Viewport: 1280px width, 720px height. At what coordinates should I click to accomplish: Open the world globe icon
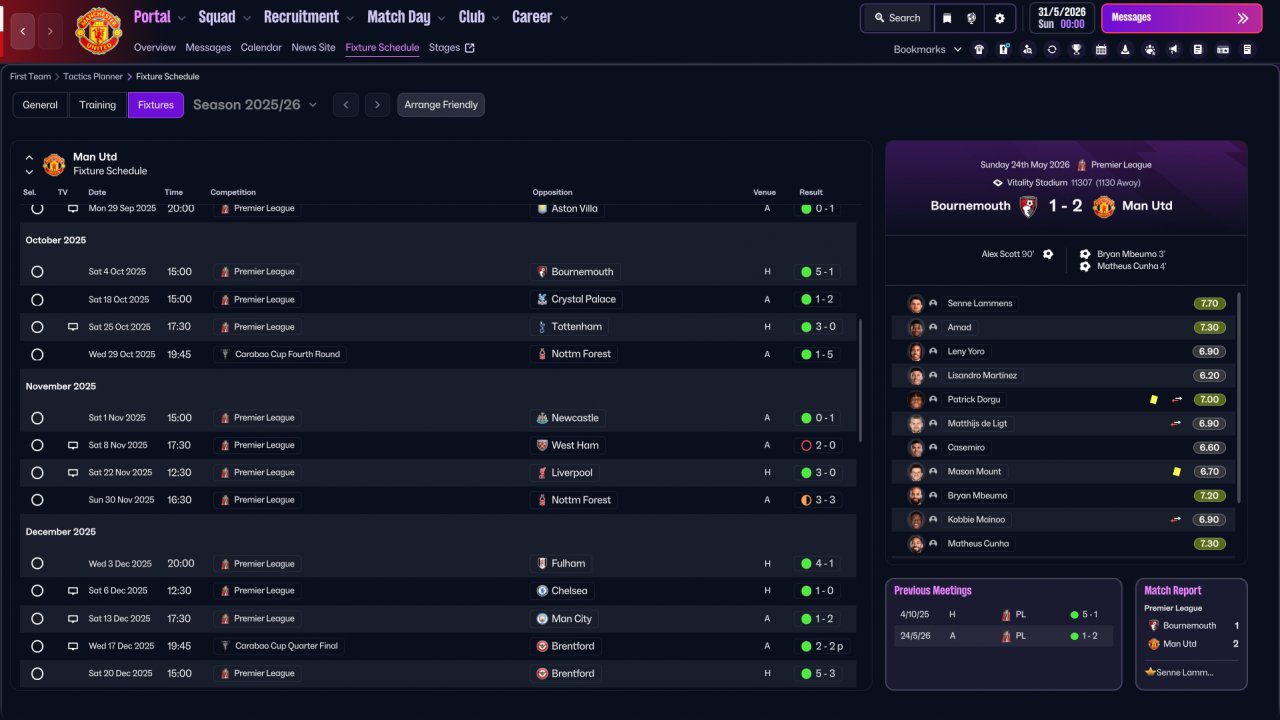[971, 18]
